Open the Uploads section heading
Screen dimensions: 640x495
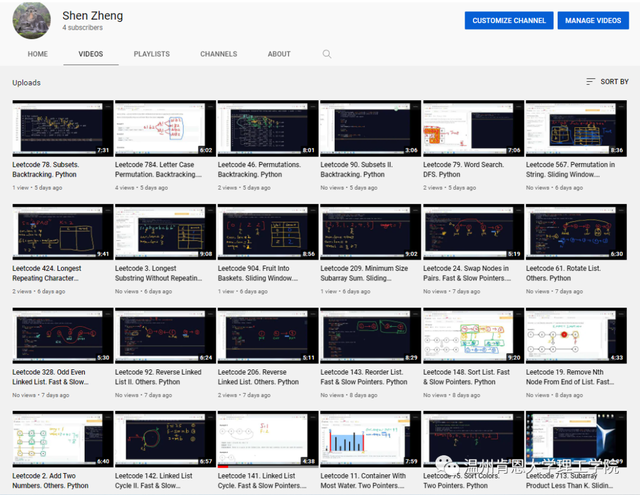pyautogui.click(x=26, y=83)
